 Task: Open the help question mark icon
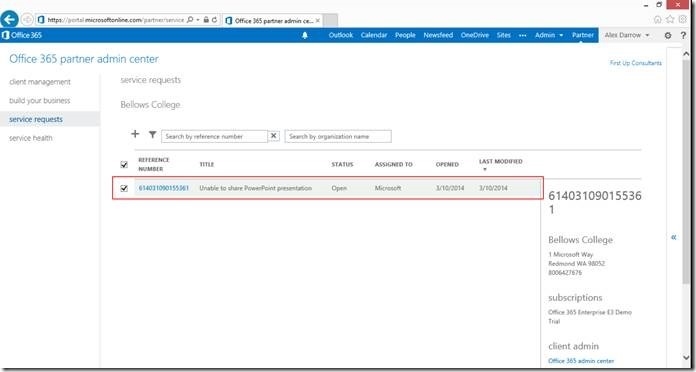tap(684, 36)
